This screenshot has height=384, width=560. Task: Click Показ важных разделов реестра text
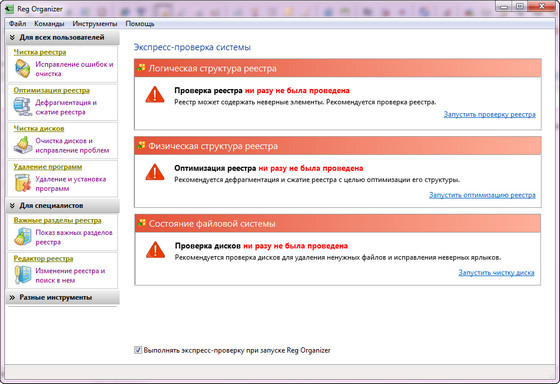[x=74, y=237]
